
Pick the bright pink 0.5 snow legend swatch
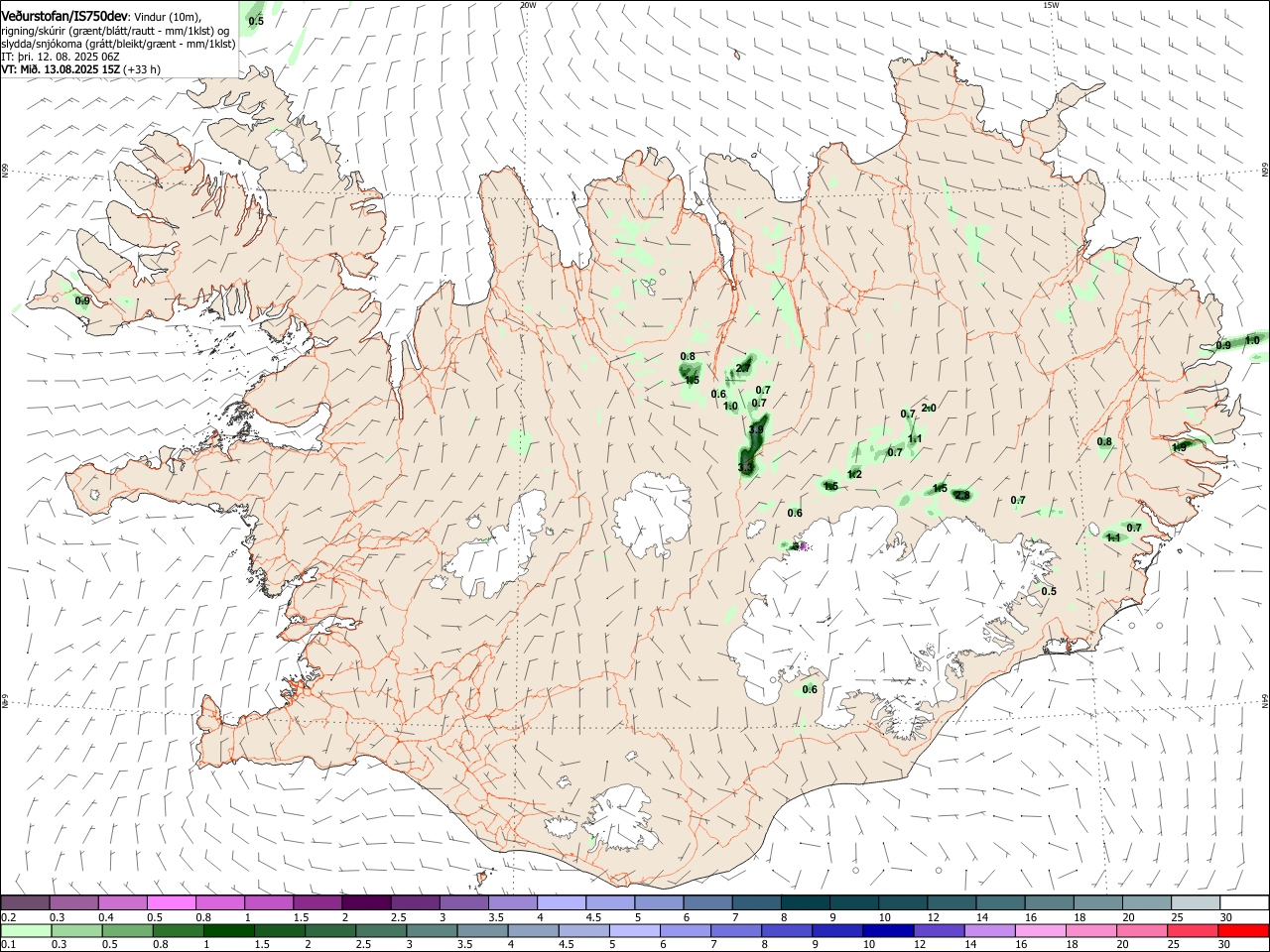171,902
